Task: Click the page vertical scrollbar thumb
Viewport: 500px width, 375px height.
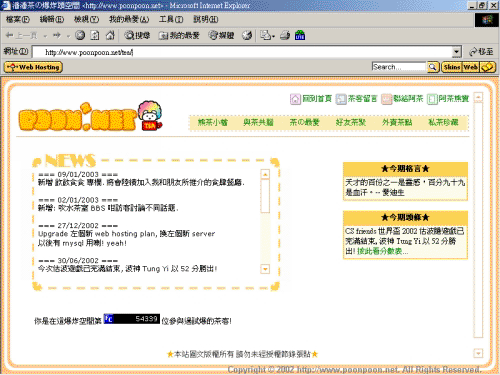Action: 478,220
